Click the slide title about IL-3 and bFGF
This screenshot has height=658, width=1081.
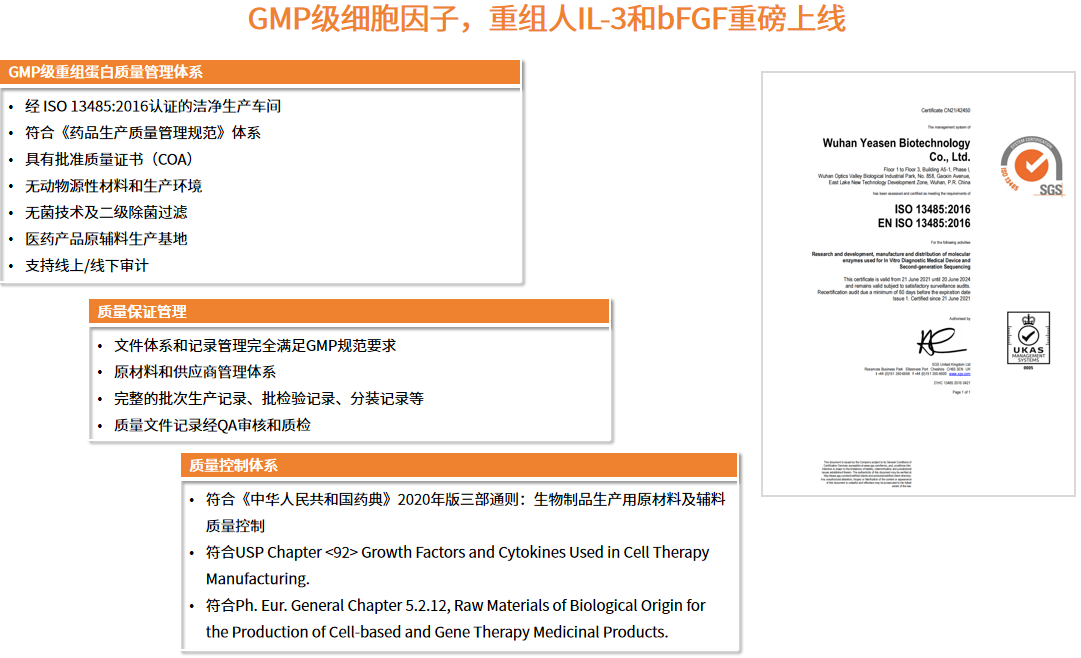click(x=548, y=18)
